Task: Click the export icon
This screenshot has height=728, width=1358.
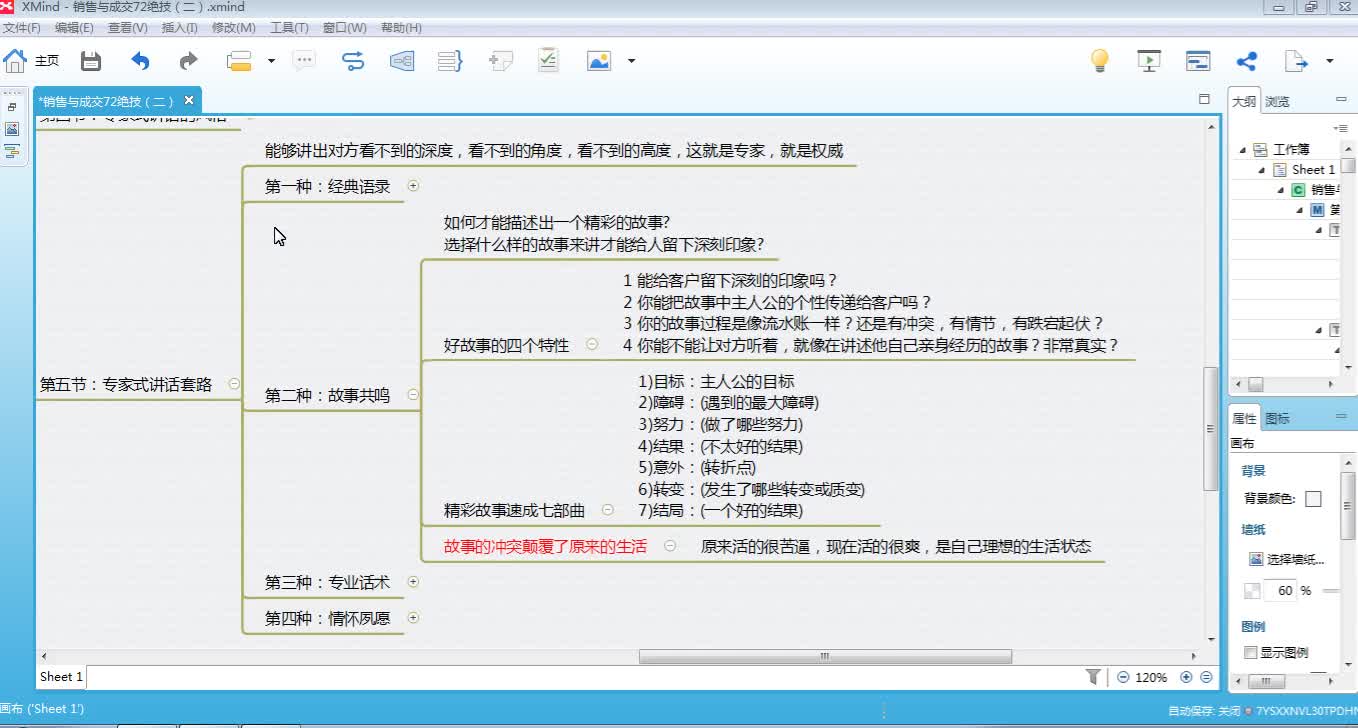Action: [1296, 61]
